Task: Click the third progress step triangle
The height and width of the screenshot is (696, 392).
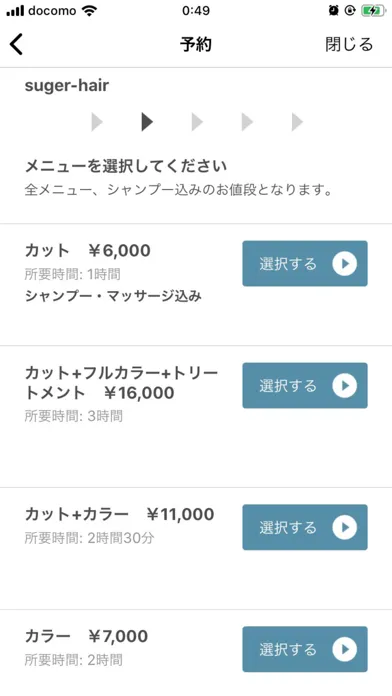Action: coord(197,122)
